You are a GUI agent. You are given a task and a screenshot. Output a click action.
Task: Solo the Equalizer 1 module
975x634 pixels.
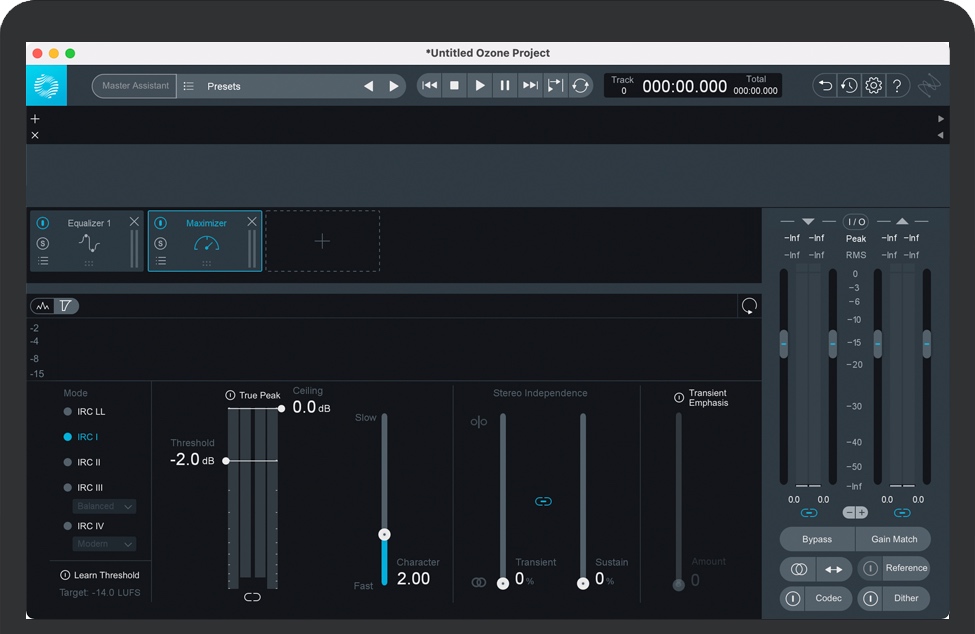[x=43, y=243]
